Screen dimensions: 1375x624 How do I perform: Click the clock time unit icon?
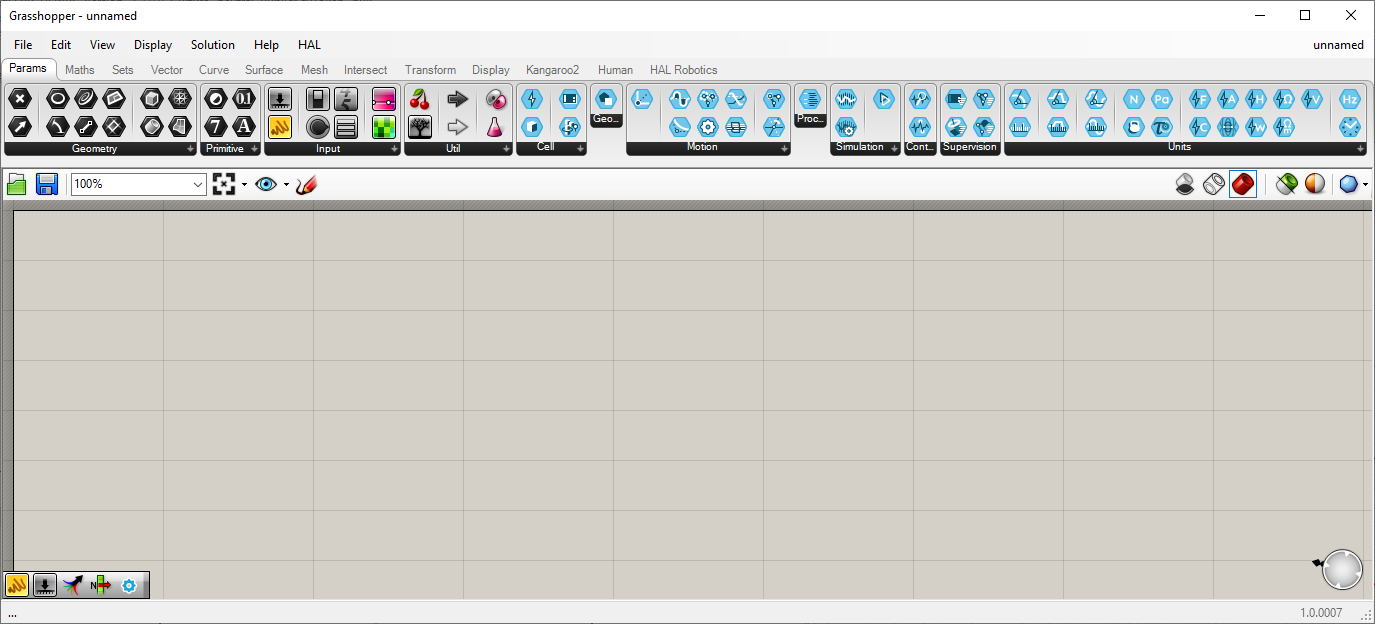1350,126
